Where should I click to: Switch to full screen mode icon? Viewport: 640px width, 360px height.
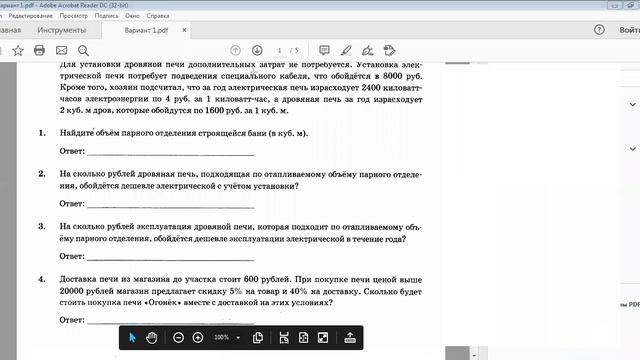coord(323,338)
